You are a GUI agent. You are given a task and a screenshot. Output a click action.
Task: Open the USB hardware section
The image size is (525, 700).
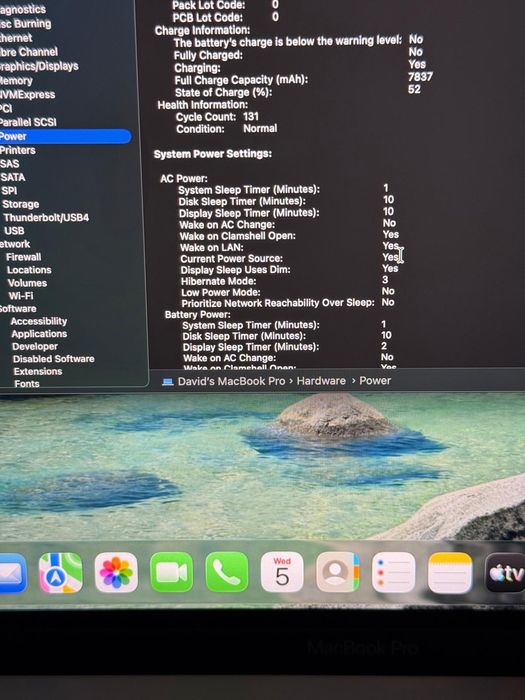14,231
